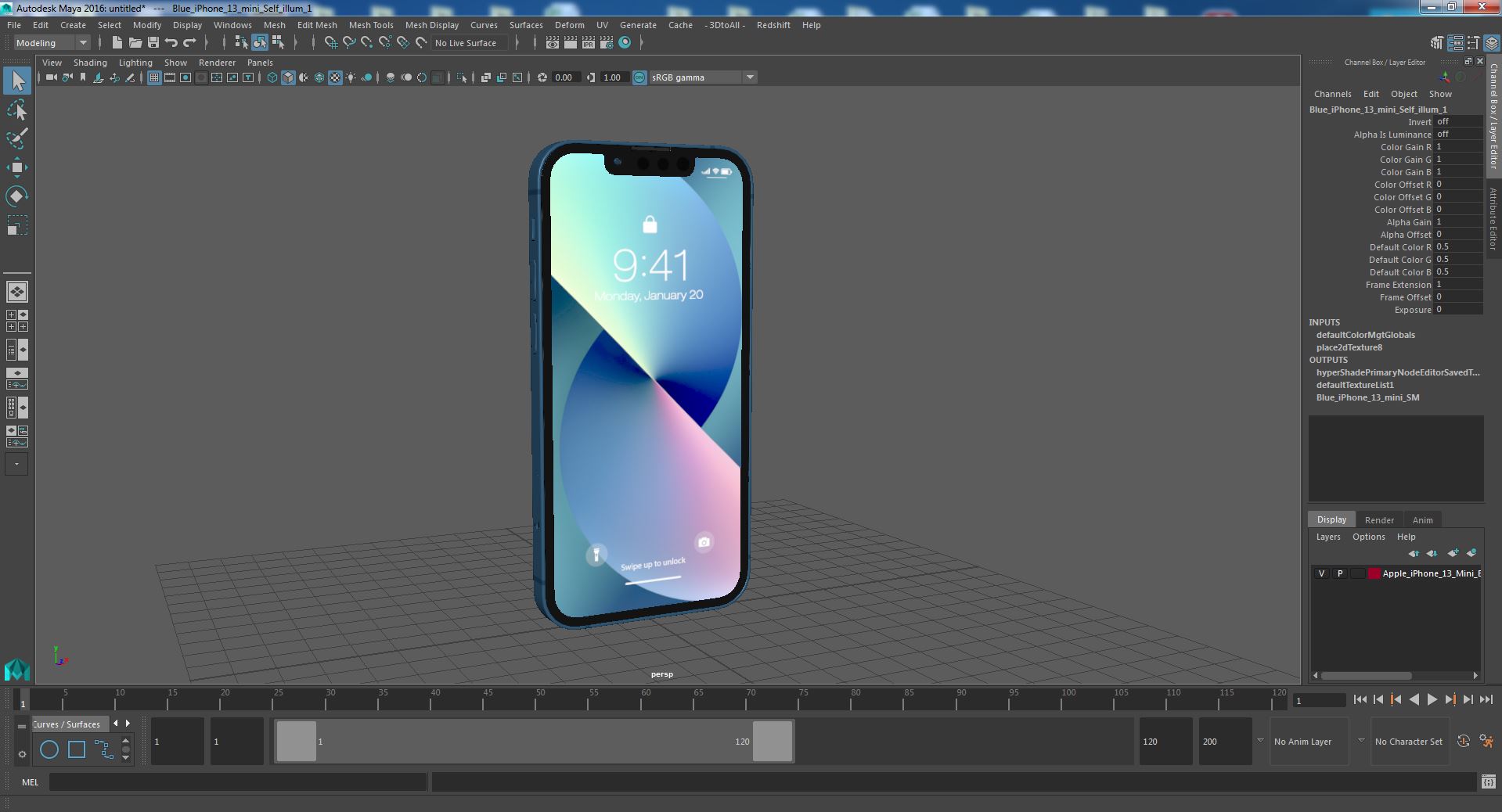Open the Modeling menu set dropdown

pos(52,43)
